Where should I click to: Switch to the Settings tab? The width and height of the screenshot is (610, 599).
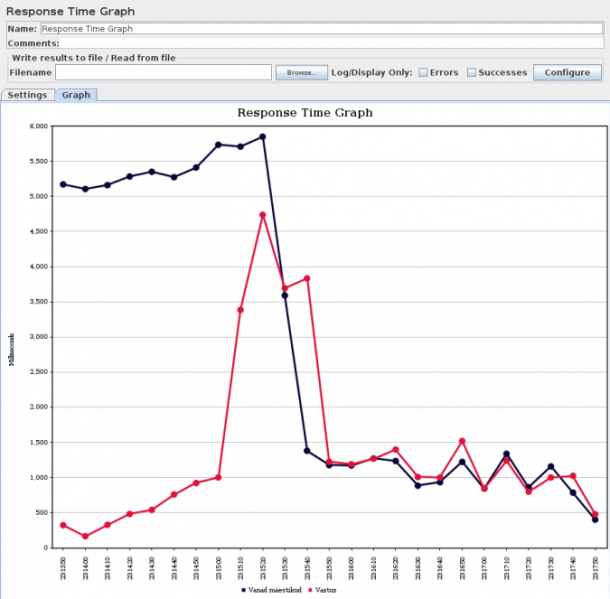[x=27, y=95]
